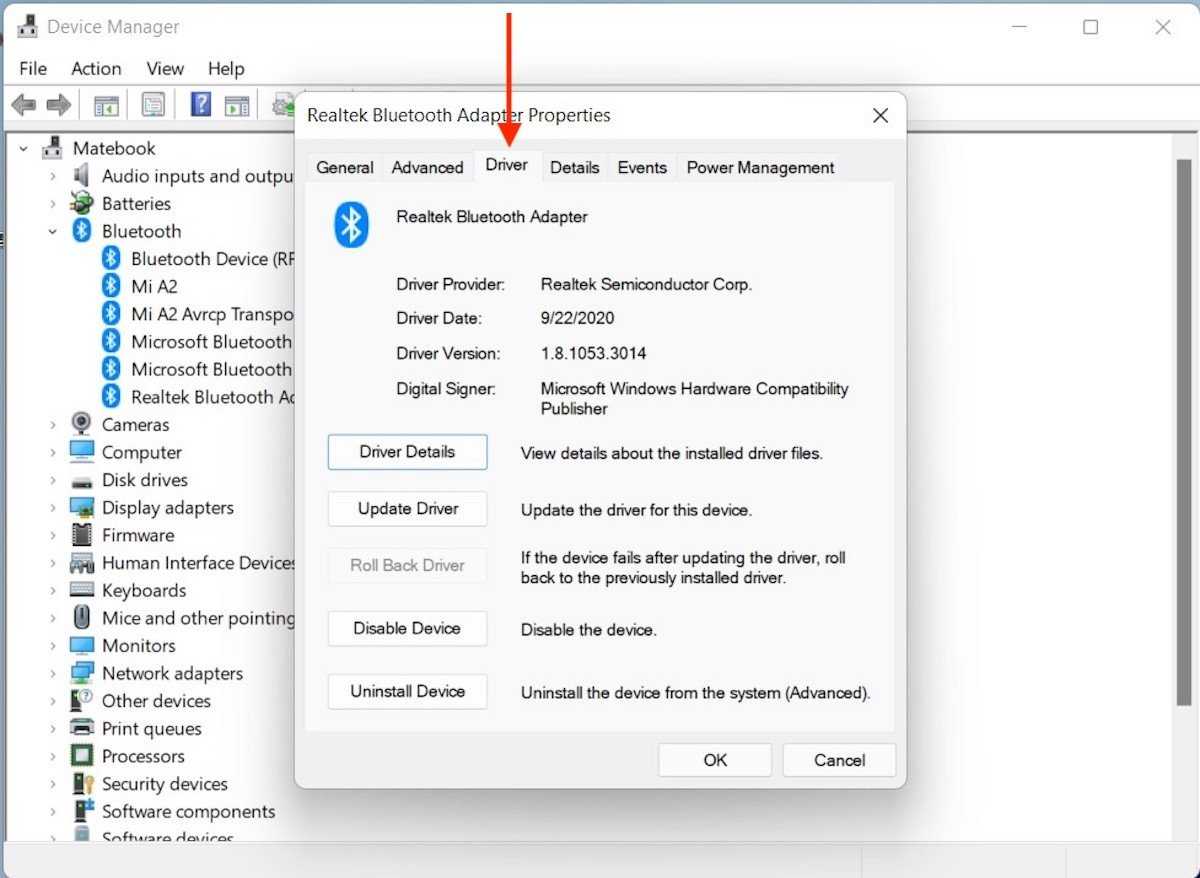
Task: Click the Update Driver button
Action: click(x=407, y=509)
